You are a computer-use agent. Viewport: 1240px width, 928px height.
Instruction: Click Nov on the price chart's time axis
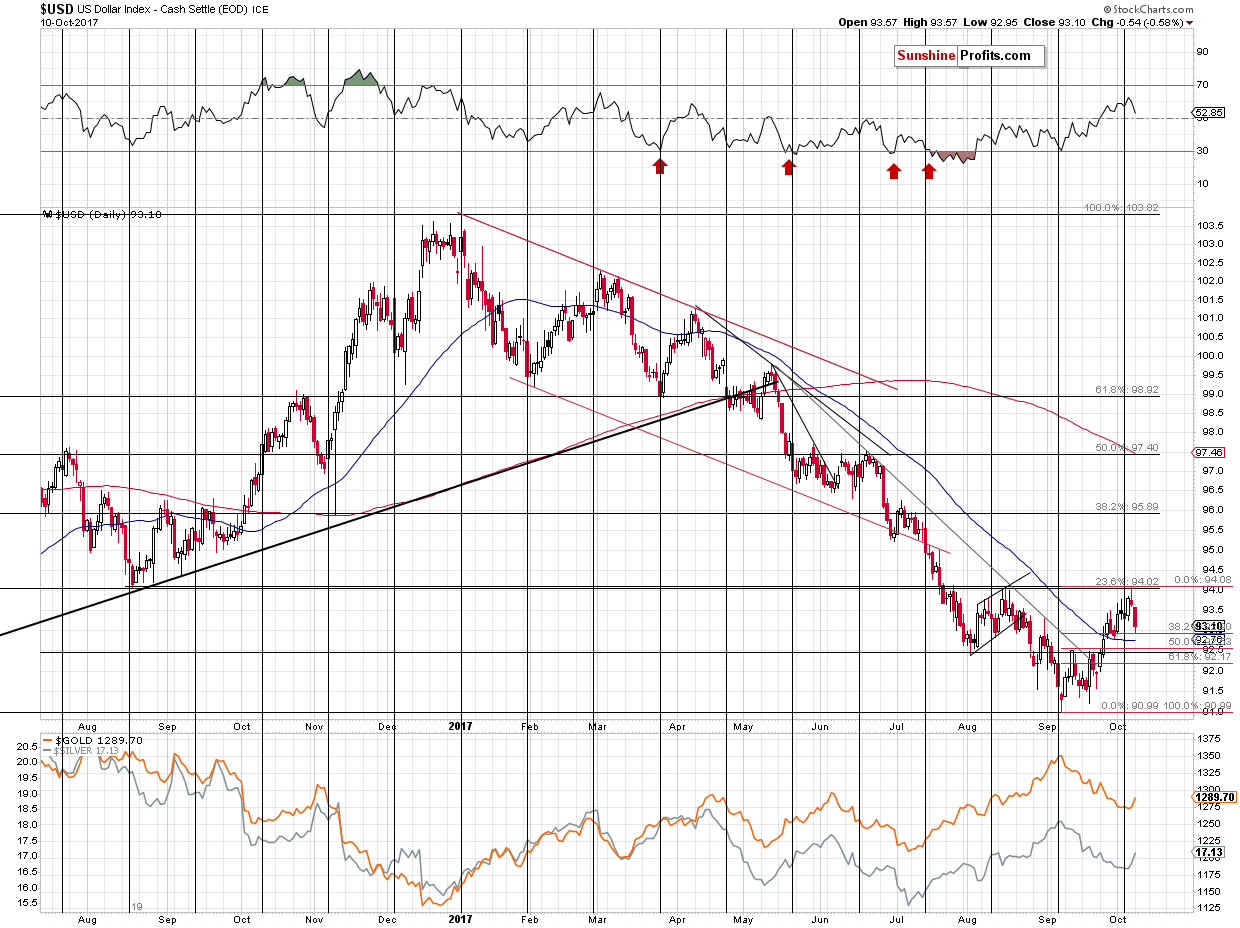pos(314,726)
